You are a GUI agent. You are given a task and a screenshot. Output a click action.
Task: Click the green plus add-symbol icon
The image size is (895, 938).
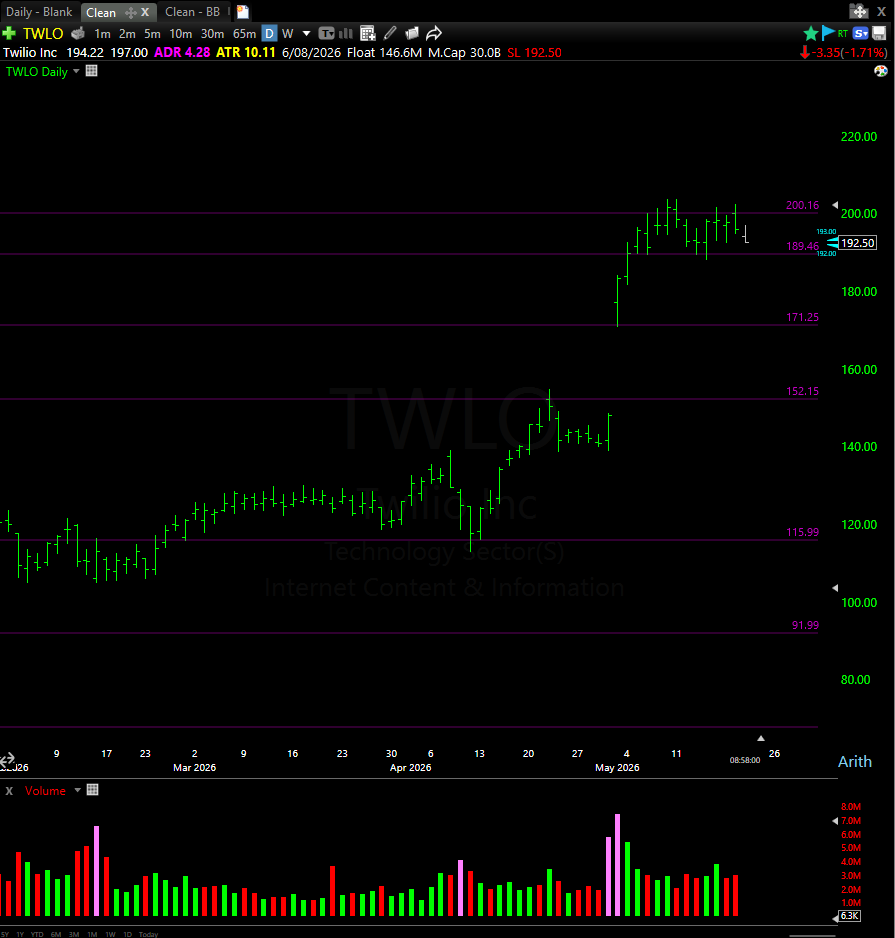9,33
